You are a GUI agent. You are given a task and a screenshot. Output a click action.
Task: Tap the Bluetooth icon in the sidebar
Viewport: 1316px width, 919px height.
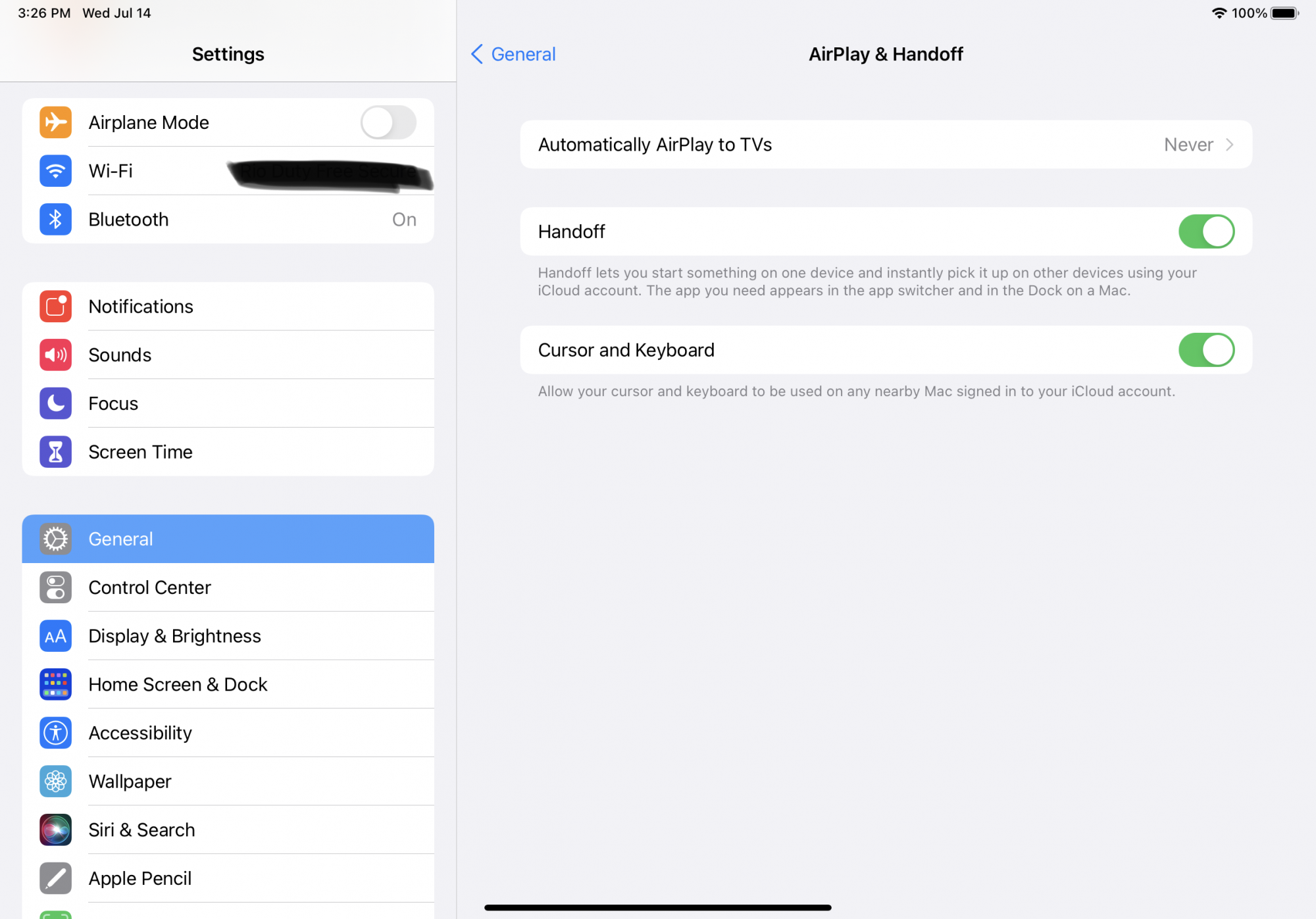(55, 220)
